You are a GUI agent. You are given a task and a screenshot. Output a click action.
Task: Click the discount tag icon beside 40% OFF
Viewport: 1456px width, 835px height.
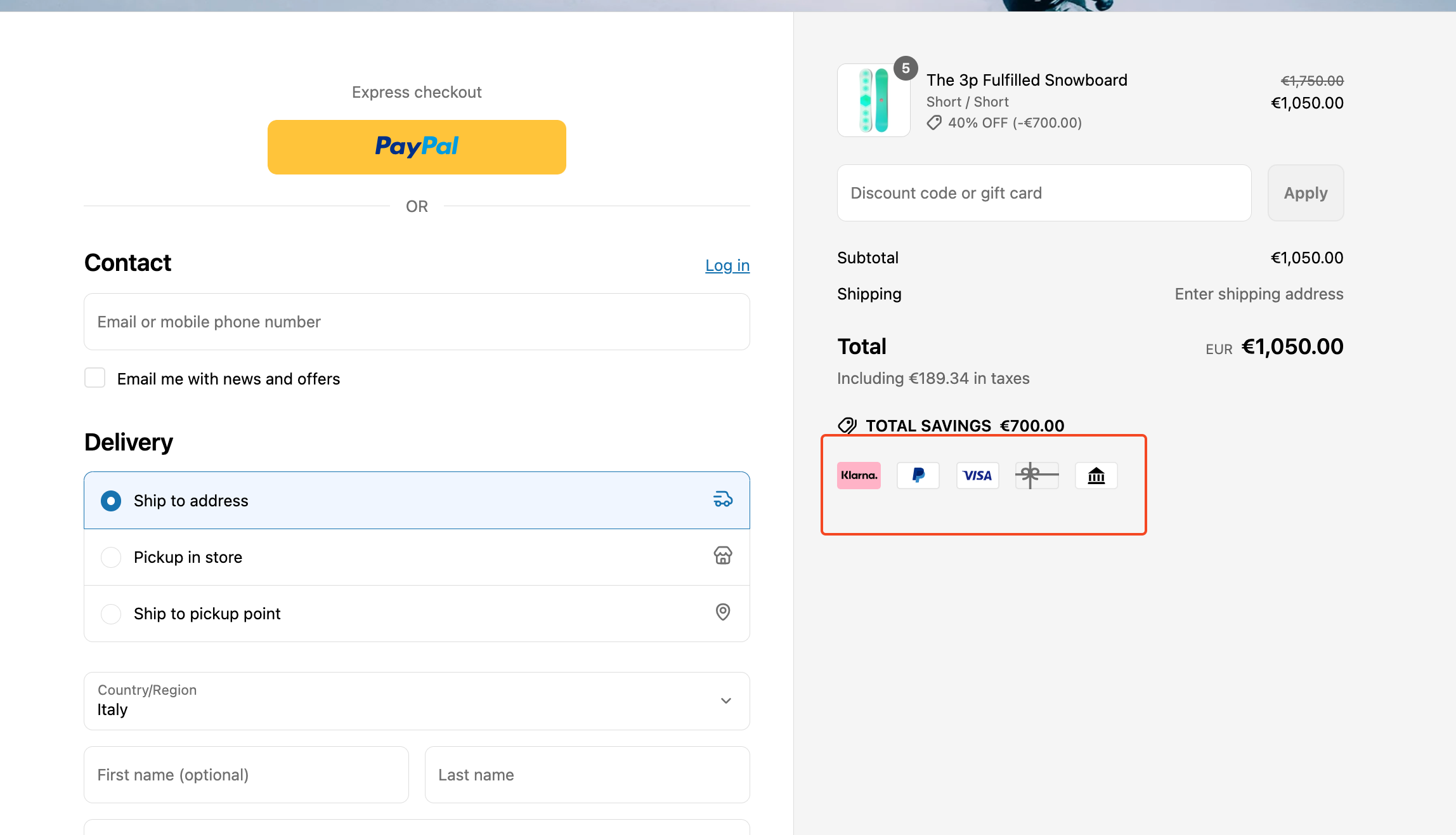[x=934, y=122]
